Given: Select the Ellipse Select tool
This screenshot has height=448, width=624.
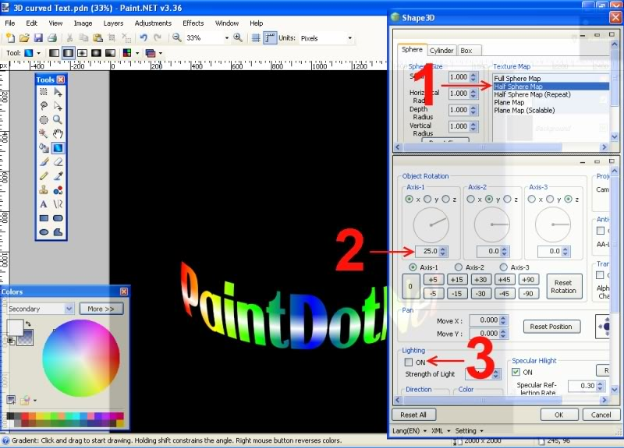Looking at the screenshot, I should (44, 120).
